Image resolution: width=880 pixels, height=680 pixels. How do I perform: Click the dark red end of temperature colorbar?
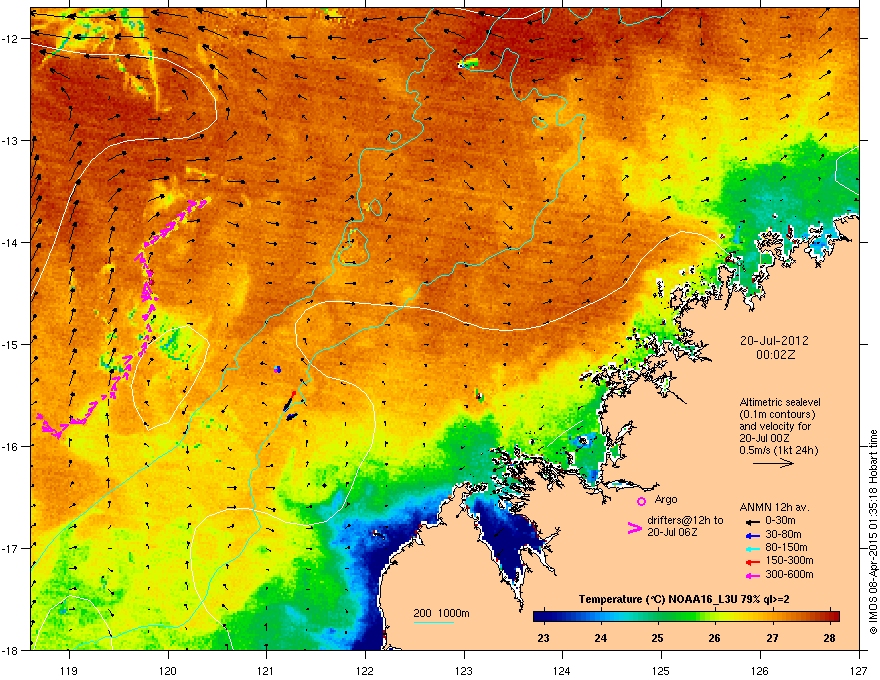pos(833,617)
